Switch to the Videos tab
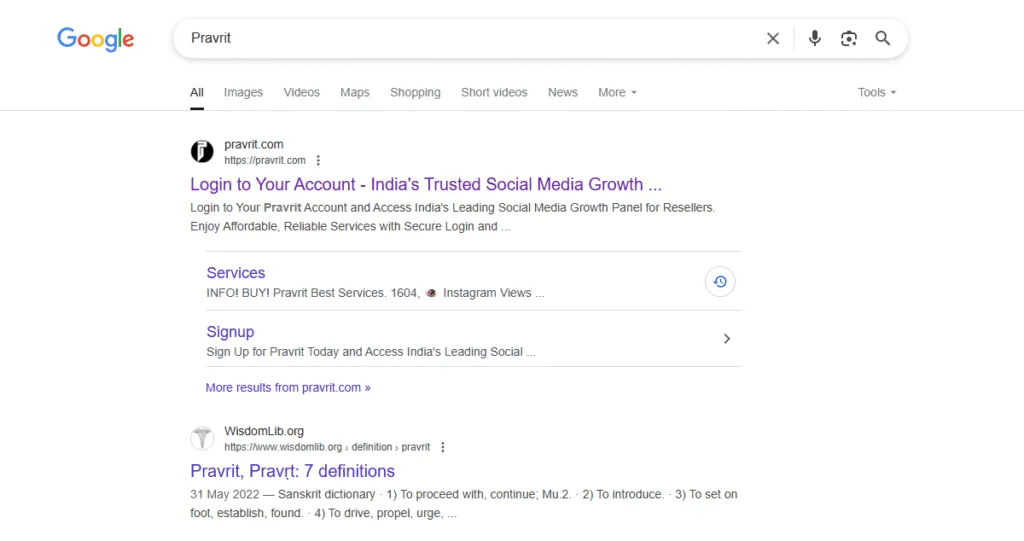The image size is (1024, 541). pos(301,92)
